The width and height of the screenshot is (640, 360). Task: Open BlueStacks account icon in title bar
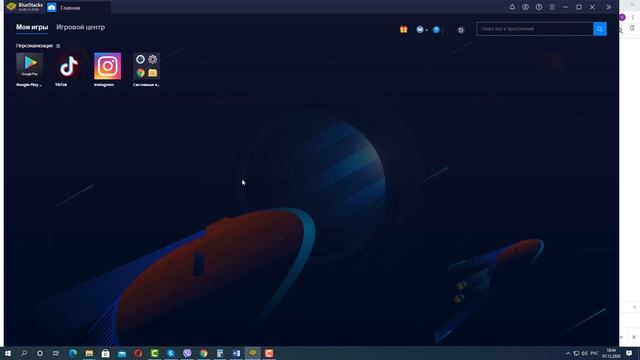pos(525,7)
